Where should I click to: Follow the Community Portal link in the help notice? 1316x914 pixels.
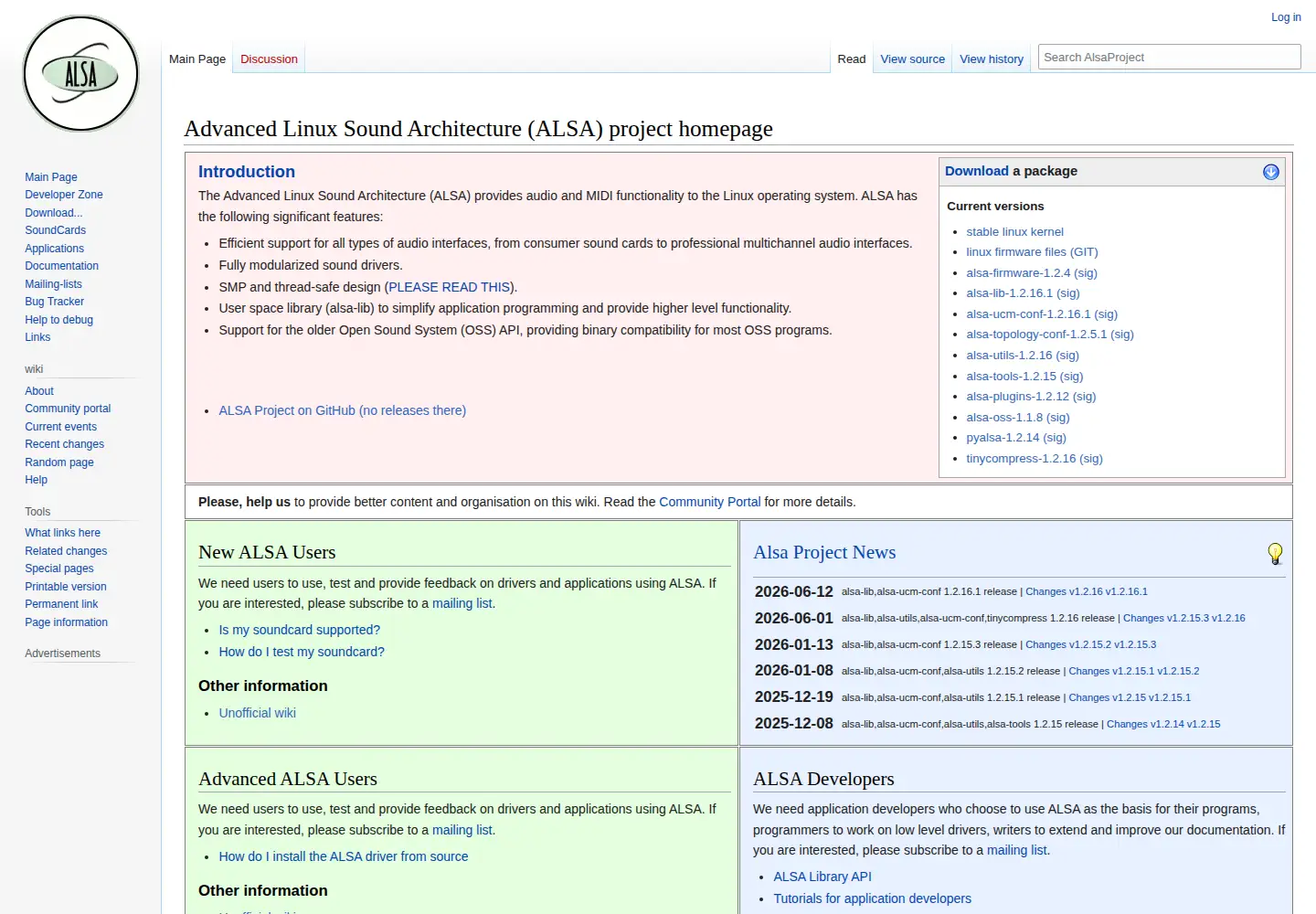coord(709,502)
